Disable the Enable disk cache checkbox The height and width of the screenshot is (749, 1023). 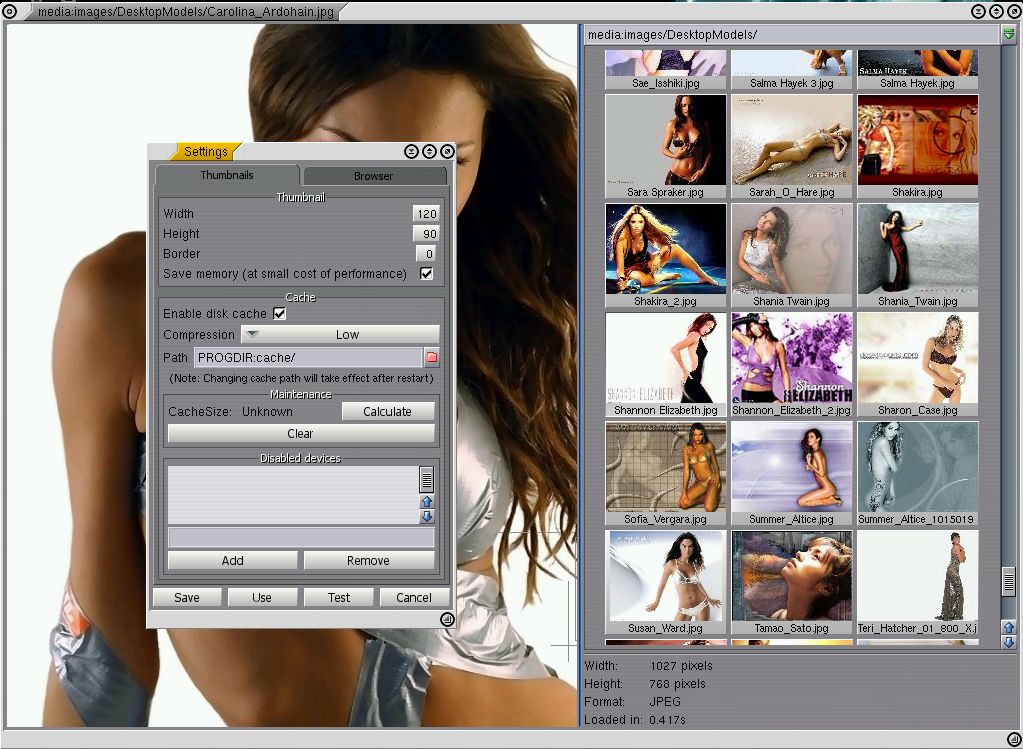point(280,313)
